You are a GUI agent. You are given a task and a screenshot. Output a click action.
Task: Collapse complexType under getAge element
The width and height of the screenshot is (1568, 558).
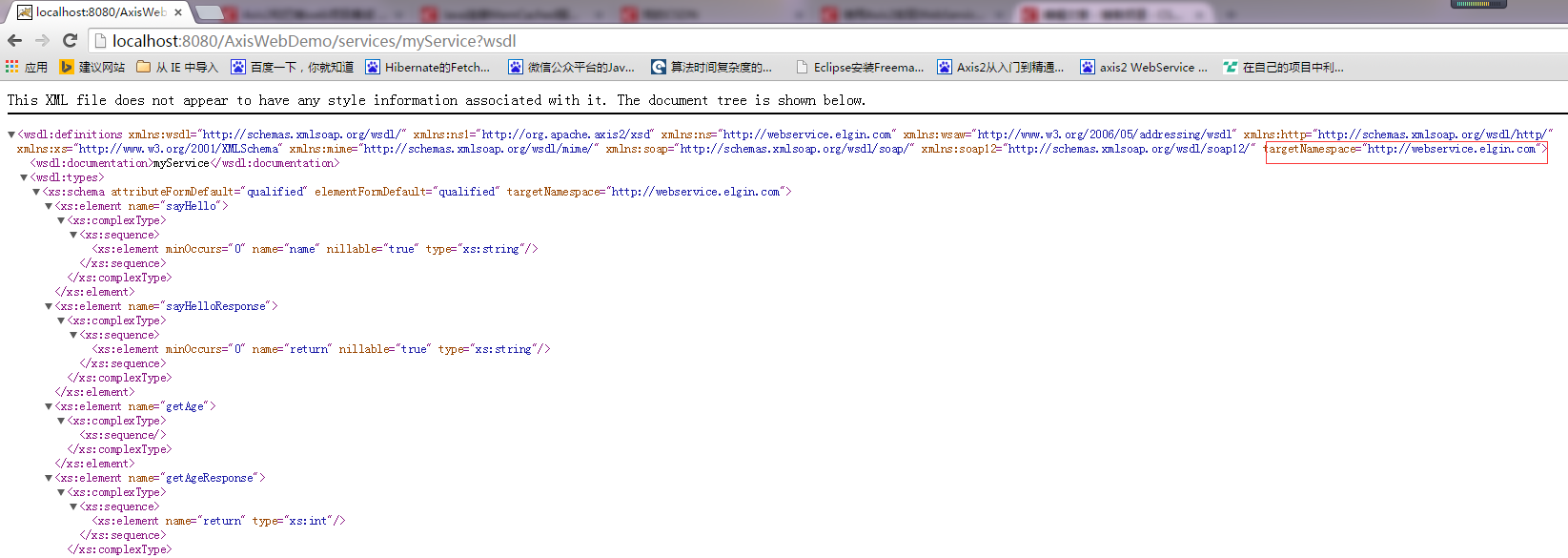[x=61, y=421]
